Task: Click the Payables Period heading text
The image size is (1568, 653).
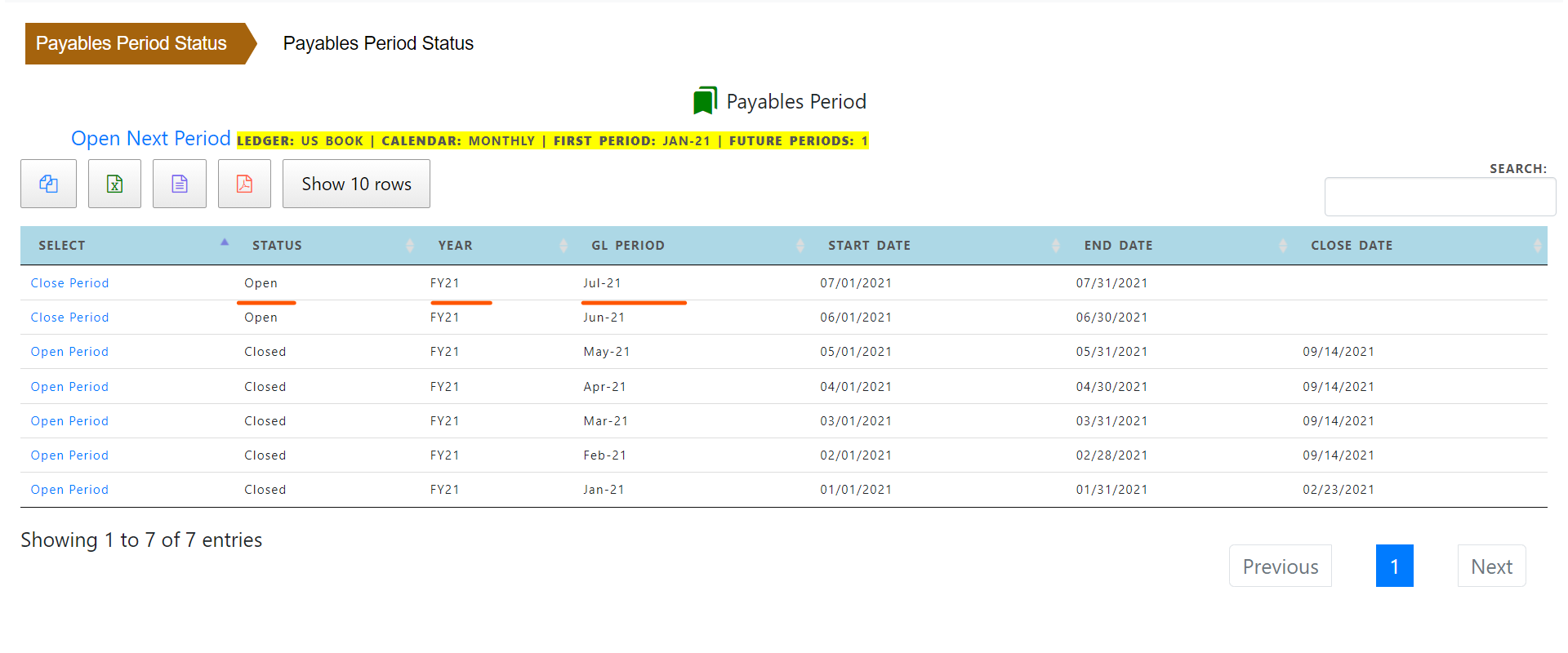Action: click(796, 101)
